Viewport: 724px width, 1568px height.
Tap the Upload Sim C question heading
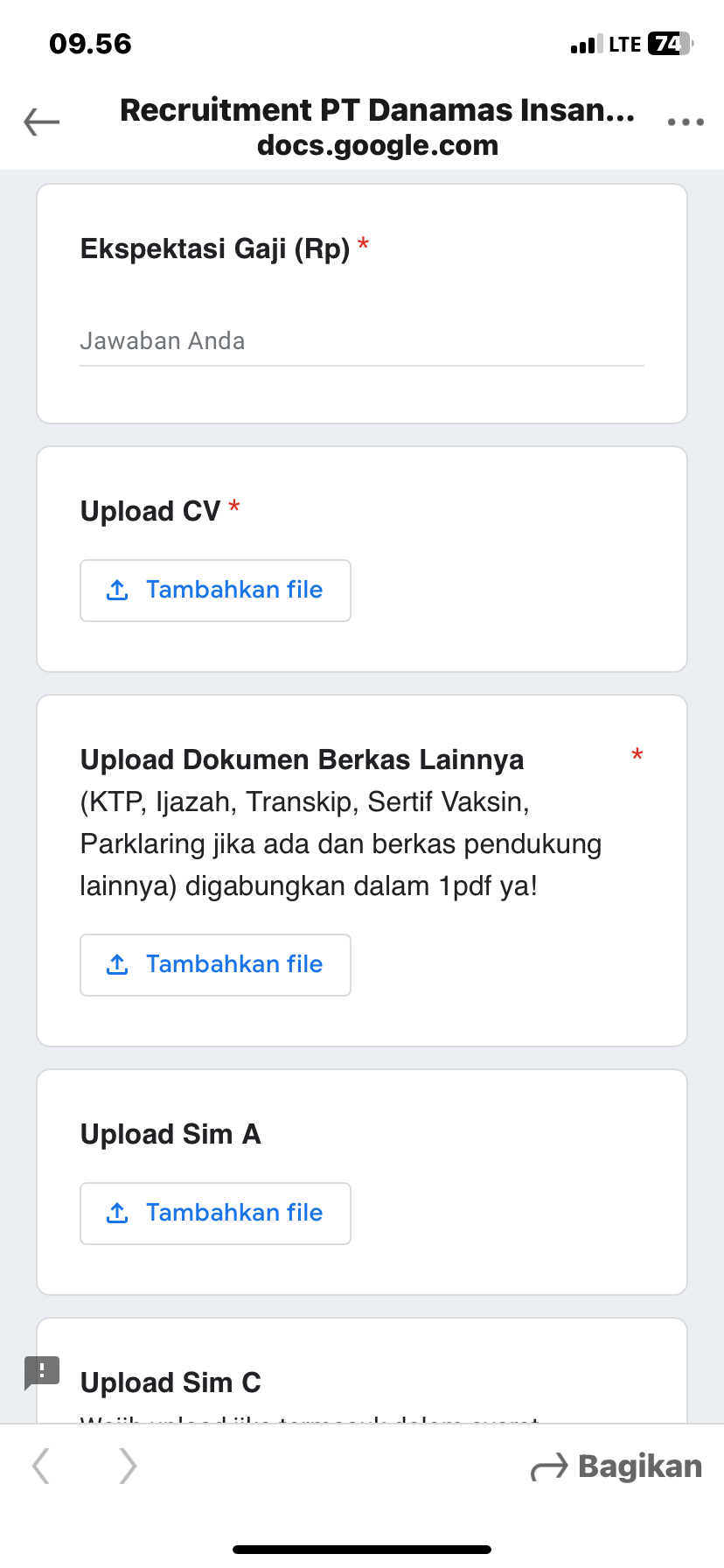(171, 1382)
